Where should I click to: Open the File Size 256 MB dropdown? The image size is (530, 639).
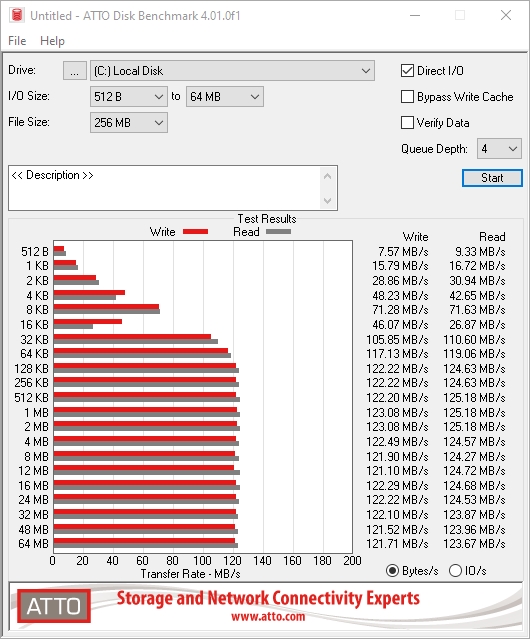(x=129, y=123)
